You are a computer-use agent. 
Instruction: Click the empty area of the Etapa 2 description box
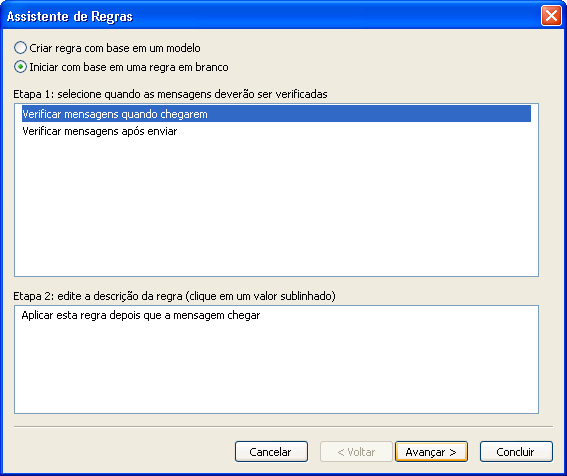(276, 367)
